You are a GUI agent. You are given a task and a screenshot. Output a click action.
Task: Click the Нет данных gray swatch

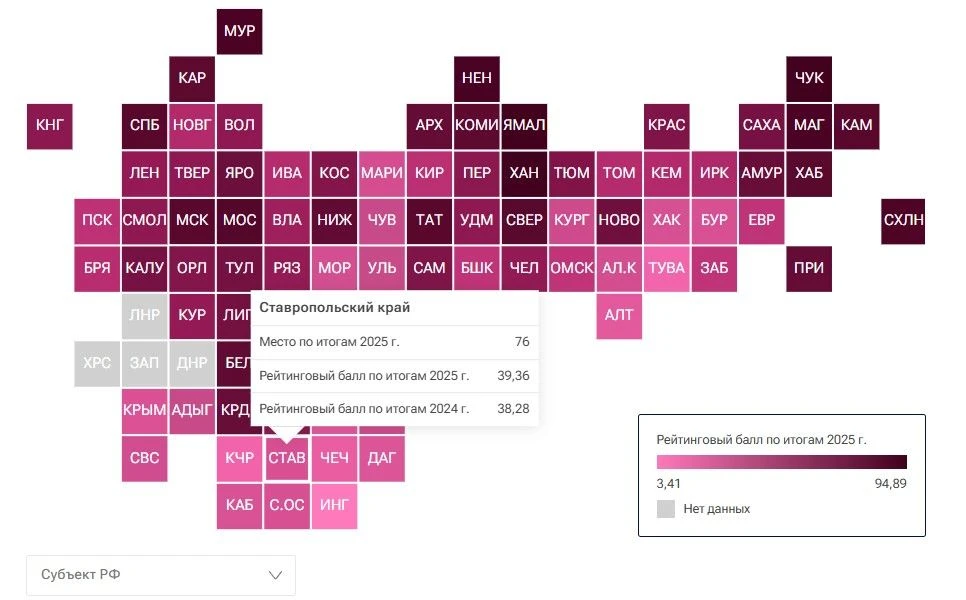coord(666,509)
